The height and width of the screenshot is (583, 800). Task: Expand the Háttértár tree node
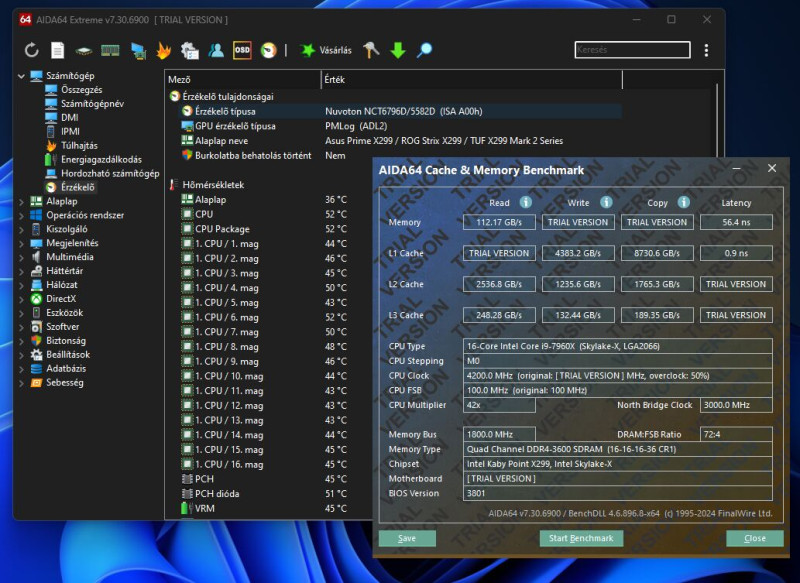pos(21,271)
